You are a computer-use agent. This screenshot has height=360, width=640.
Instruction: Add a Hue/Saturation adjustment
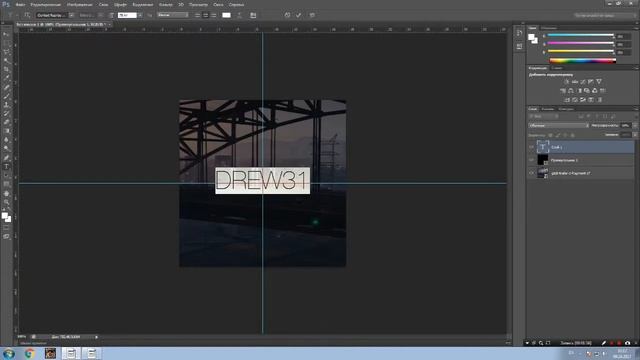[x=563, y=91]
